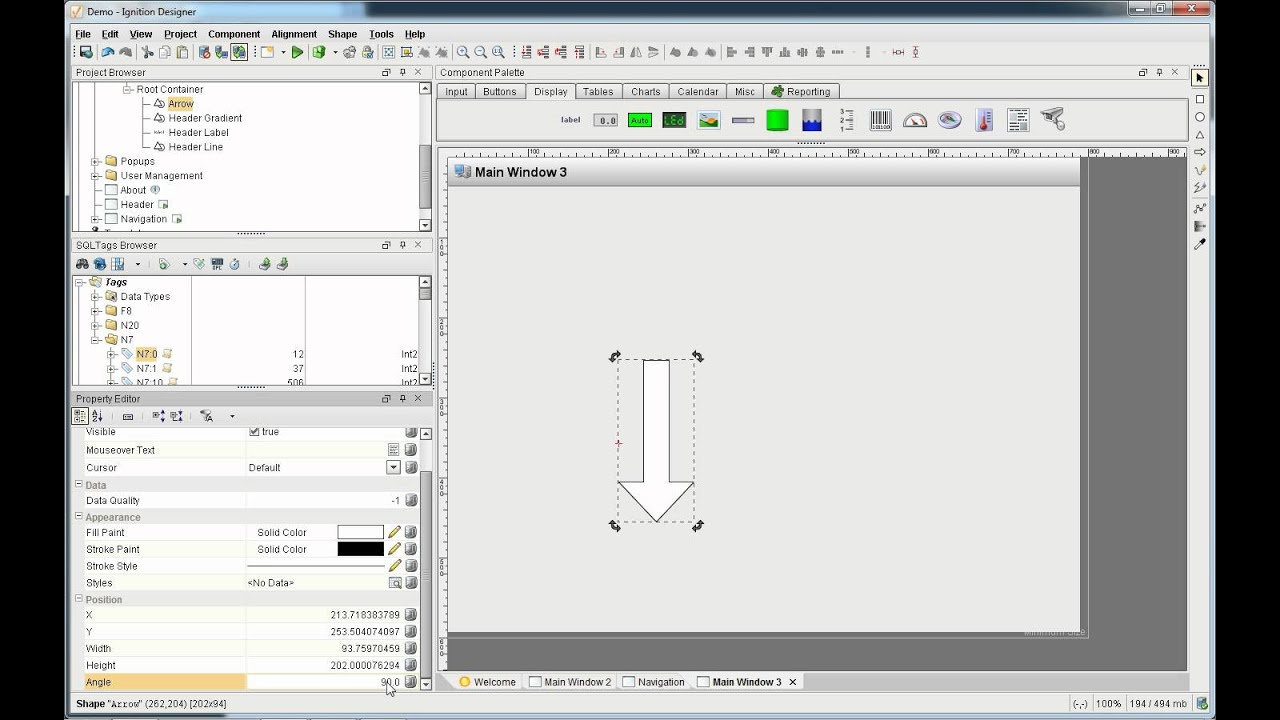Expand the F8 tag folder
Viewport: 1280px width, 720px height.
pos(96,311)
